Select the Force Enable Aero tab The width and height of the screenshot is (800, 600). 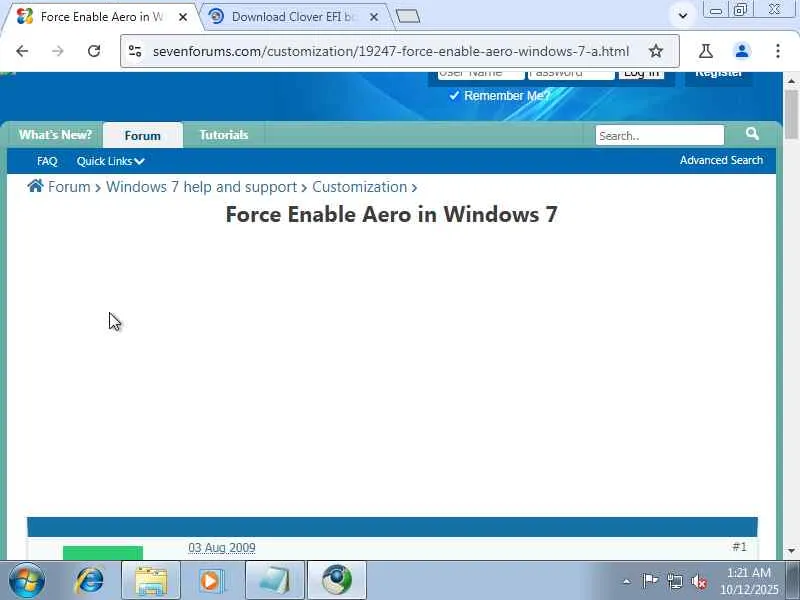coord(101,17)
